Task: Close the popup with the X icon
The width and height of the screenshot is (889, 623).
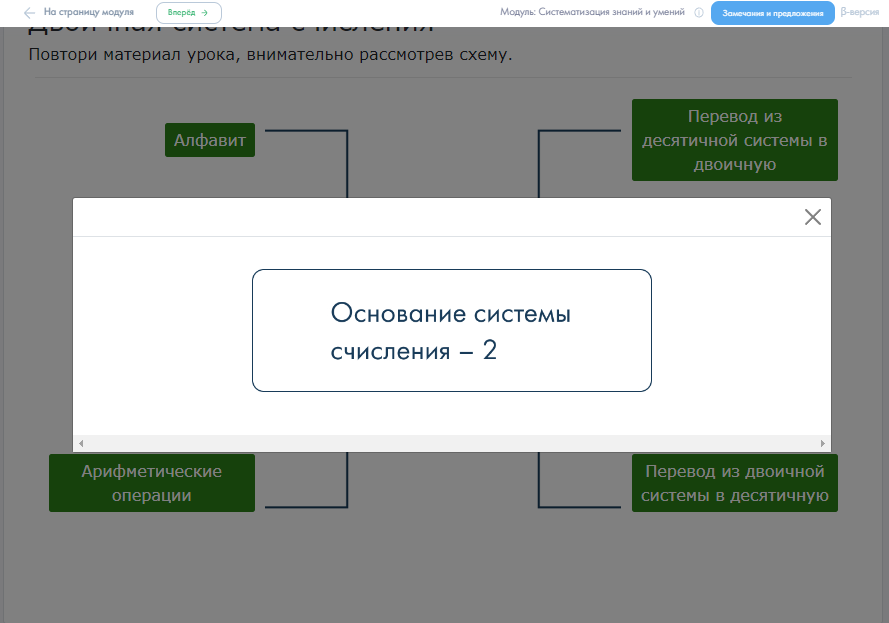Action: point(812,217)
